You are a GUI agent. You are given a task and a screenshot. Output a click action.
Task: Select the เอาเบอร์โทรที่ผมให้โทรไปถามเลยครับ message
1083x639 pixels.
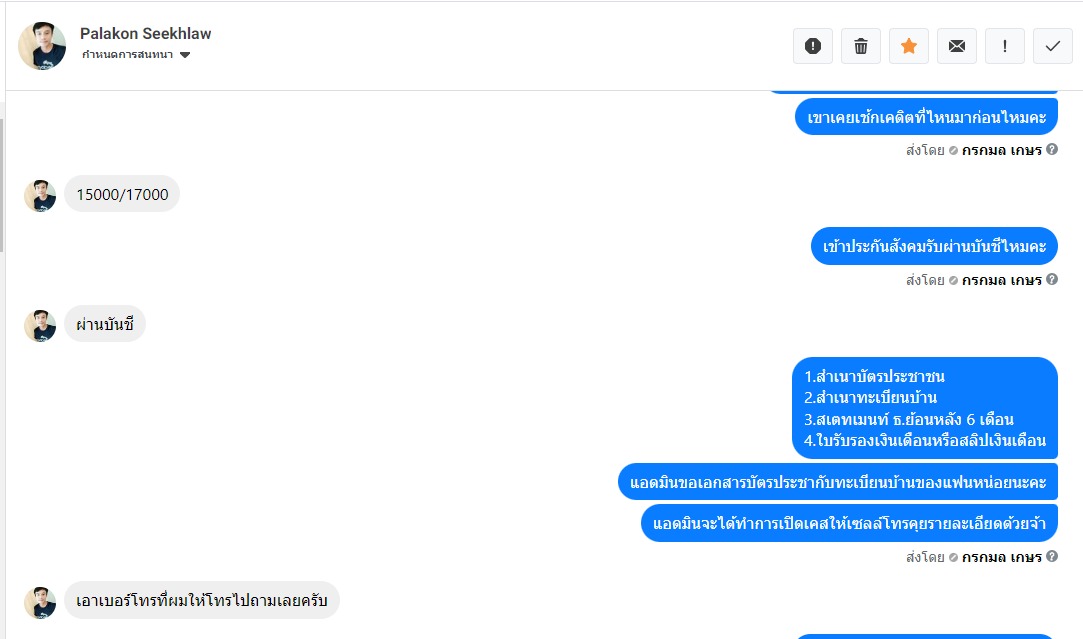pos(202,600)
